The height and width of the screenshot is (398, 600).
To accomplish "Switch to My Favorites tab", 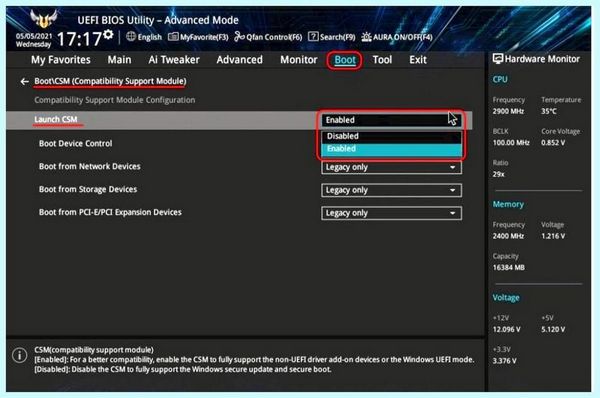I will click(x=61, y=60).
